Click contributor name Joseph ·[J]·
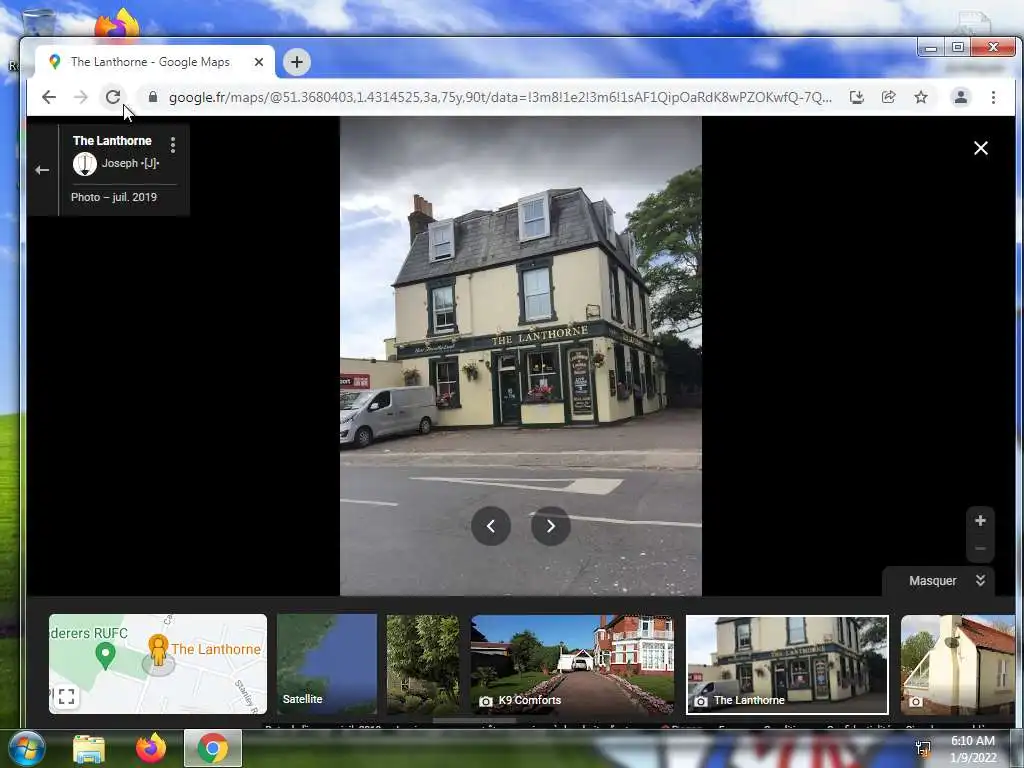1024x768 pixels. point(131,163)
